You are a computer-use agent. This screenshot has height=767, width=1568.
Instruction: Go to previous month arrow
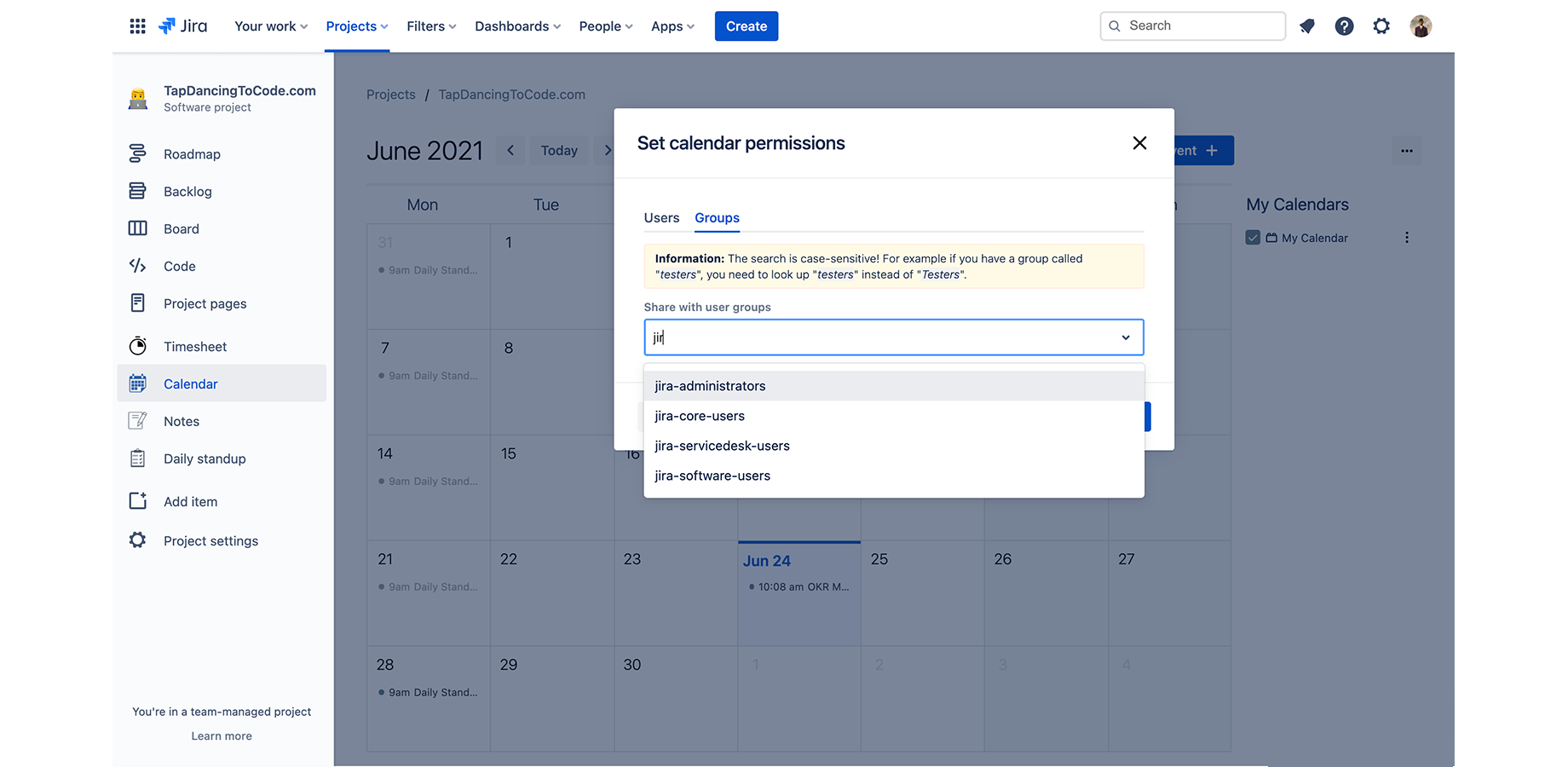coord(510,151)
